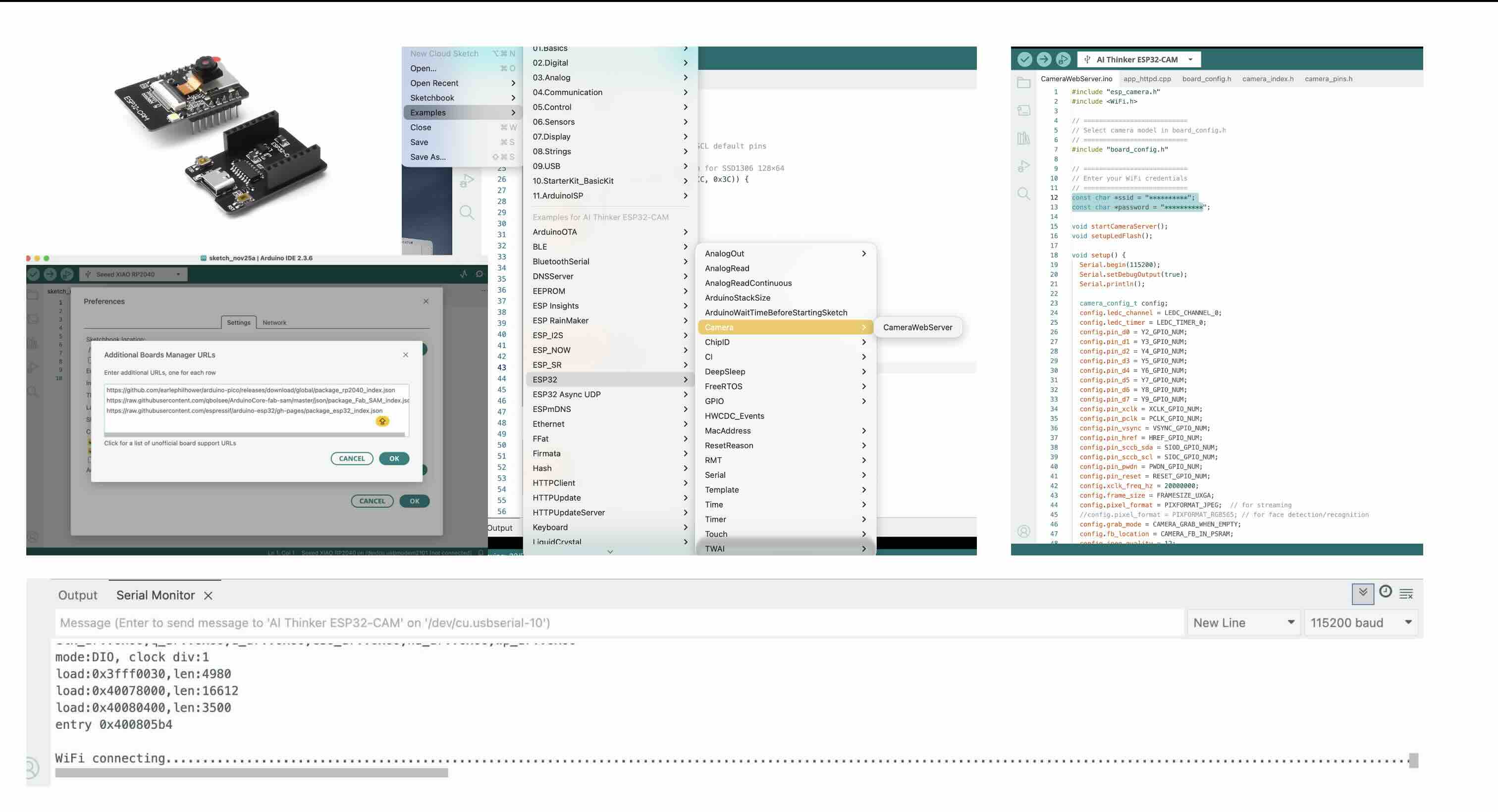Open AI Thinker ESP32-CAM board dropdown

click(1139, 59)
